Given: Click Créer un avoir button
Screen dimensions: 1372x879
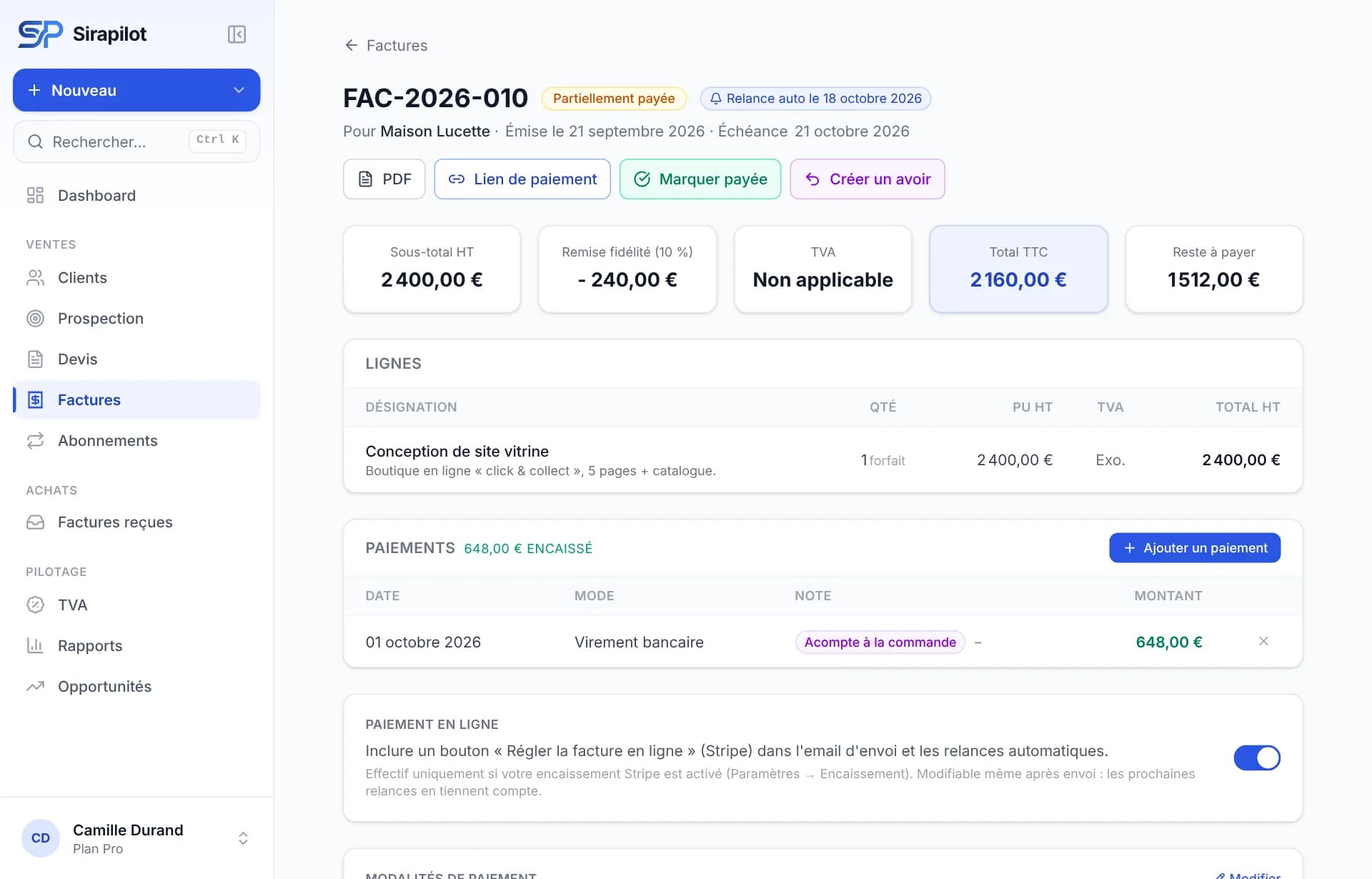Looking at the screenshot, I should click(868, 179).
